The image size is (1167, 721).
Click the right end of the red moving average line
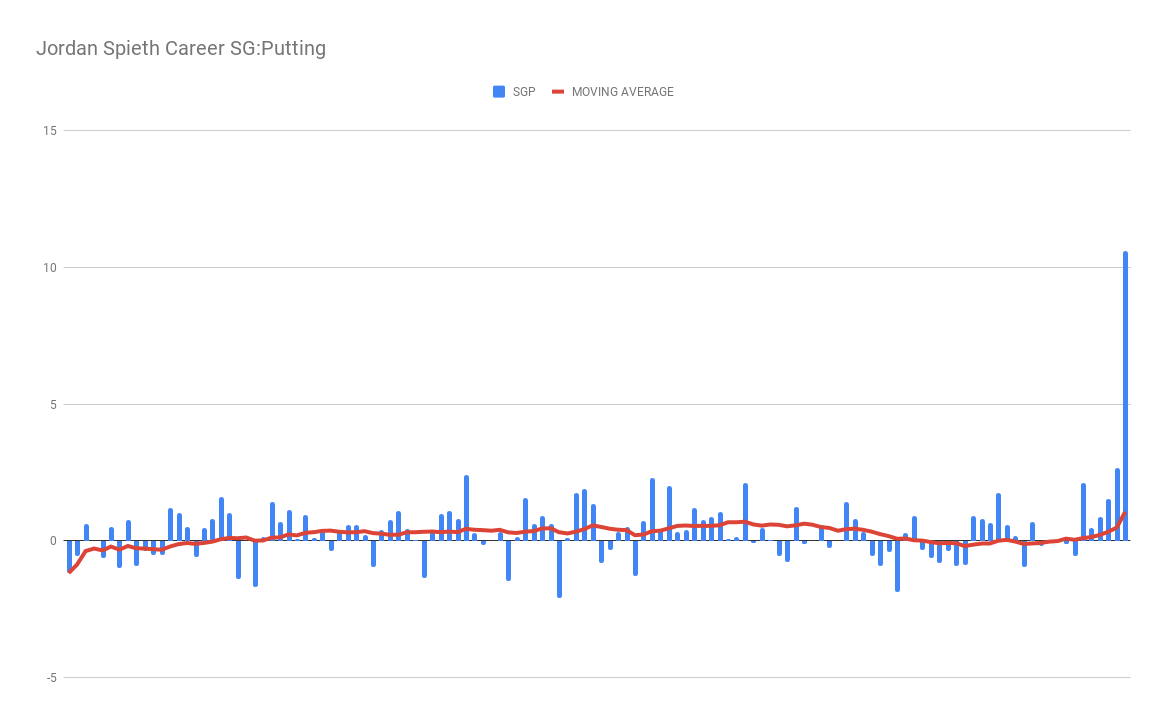1125,514
